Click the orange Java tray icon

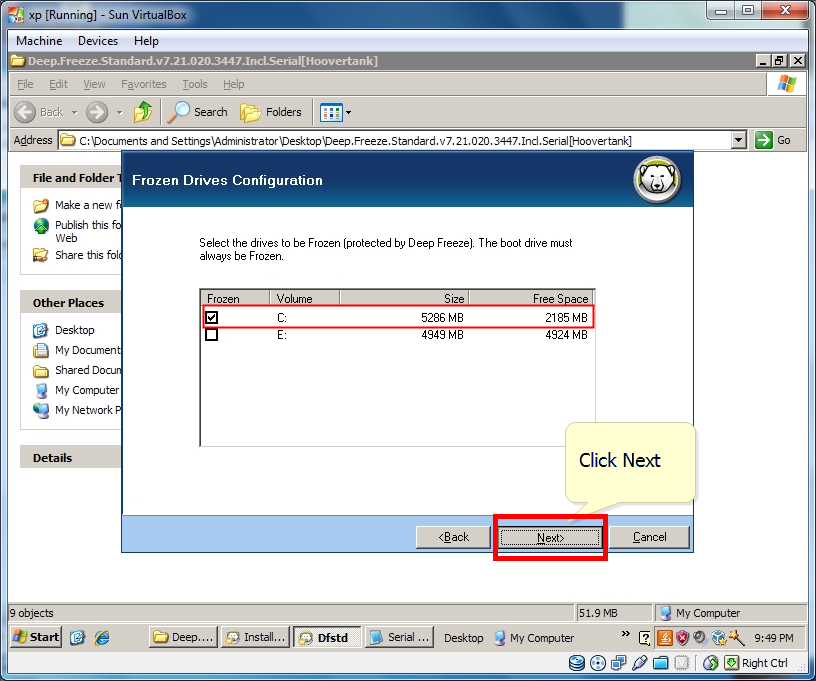click(x=665, y=637)
